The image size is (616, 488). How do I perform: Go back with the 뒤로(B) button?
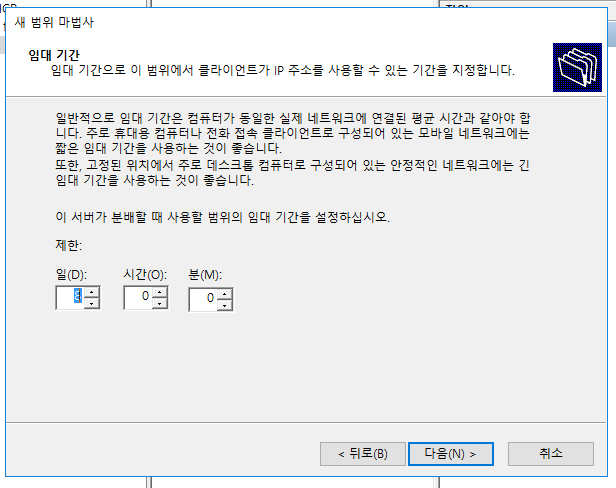pos(363,454)
